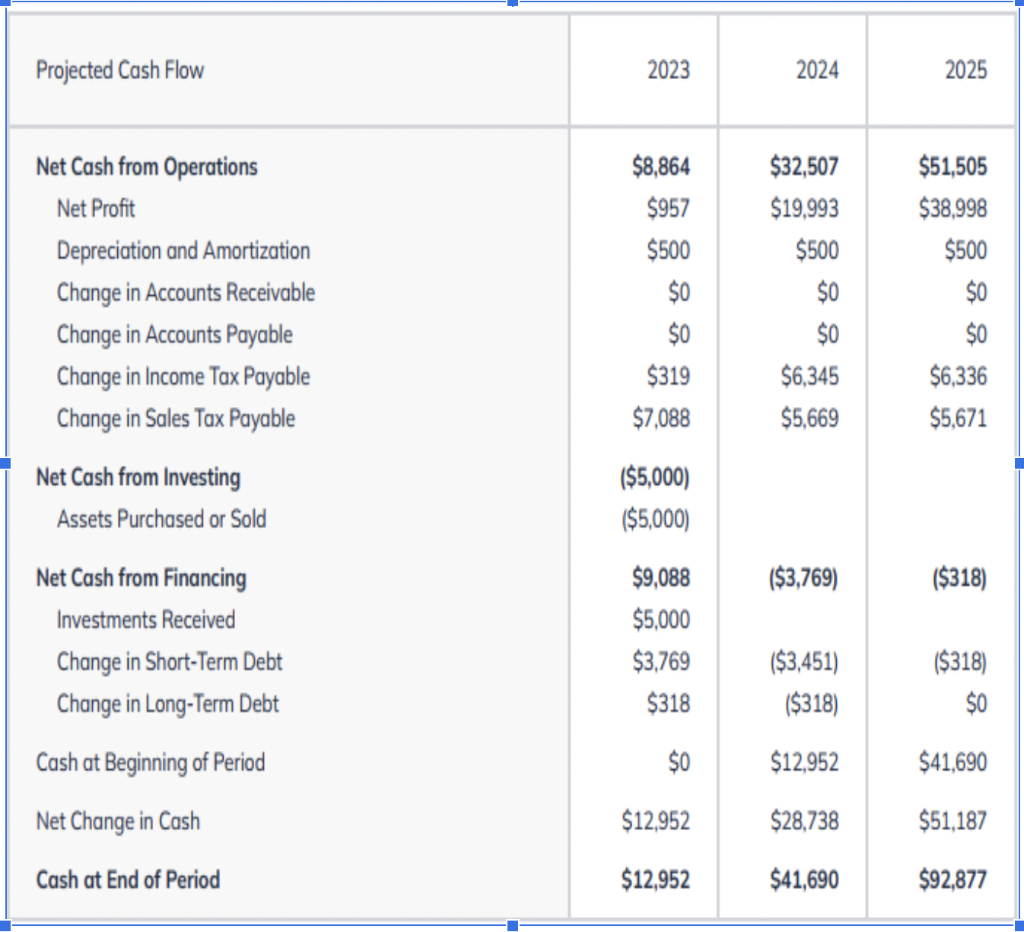
Task: Select the Net Profit row label
Action: [x=95, y=209]
